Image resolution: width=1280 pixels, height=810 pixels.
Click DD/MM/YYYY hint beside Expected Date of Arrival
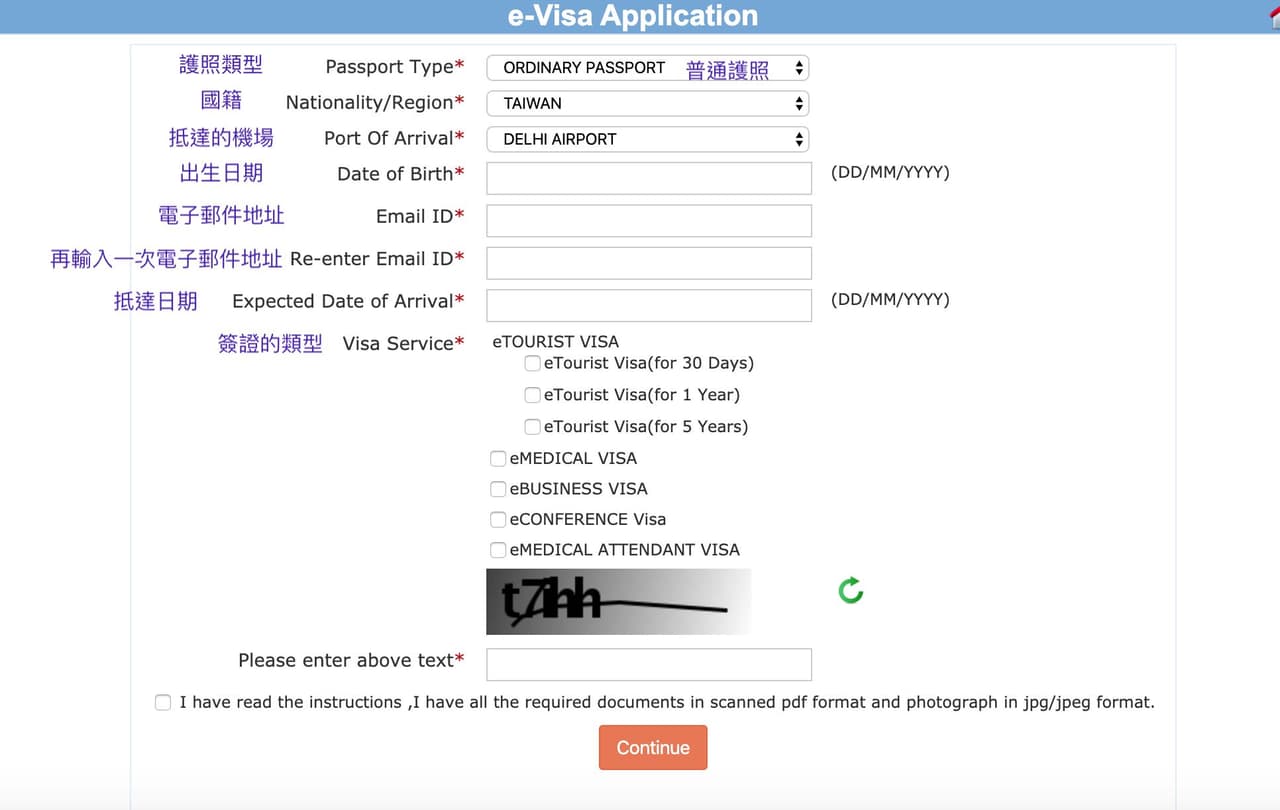(890, 299)
